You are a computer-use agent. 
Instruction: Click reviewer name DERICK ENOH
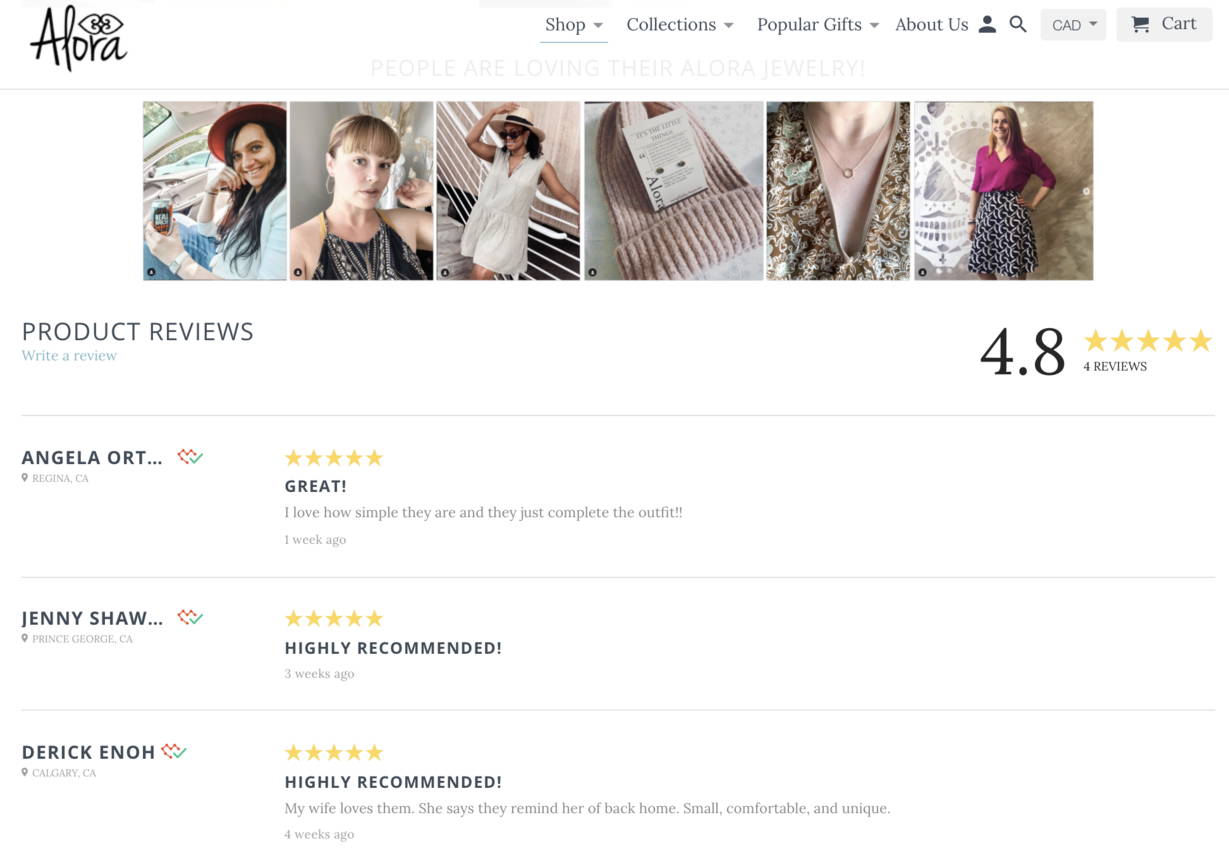[x=88, y=752]
